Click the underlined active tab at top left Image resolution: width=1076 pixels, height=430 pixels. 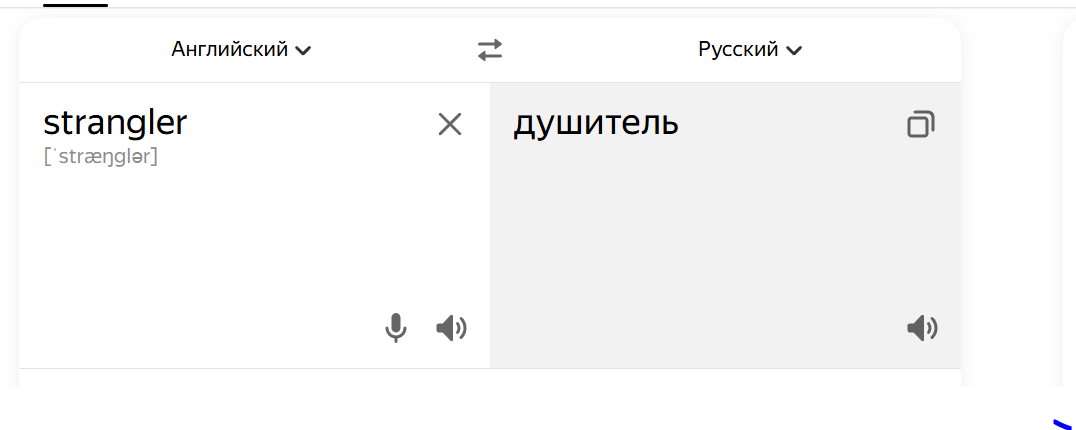point(76,4)
